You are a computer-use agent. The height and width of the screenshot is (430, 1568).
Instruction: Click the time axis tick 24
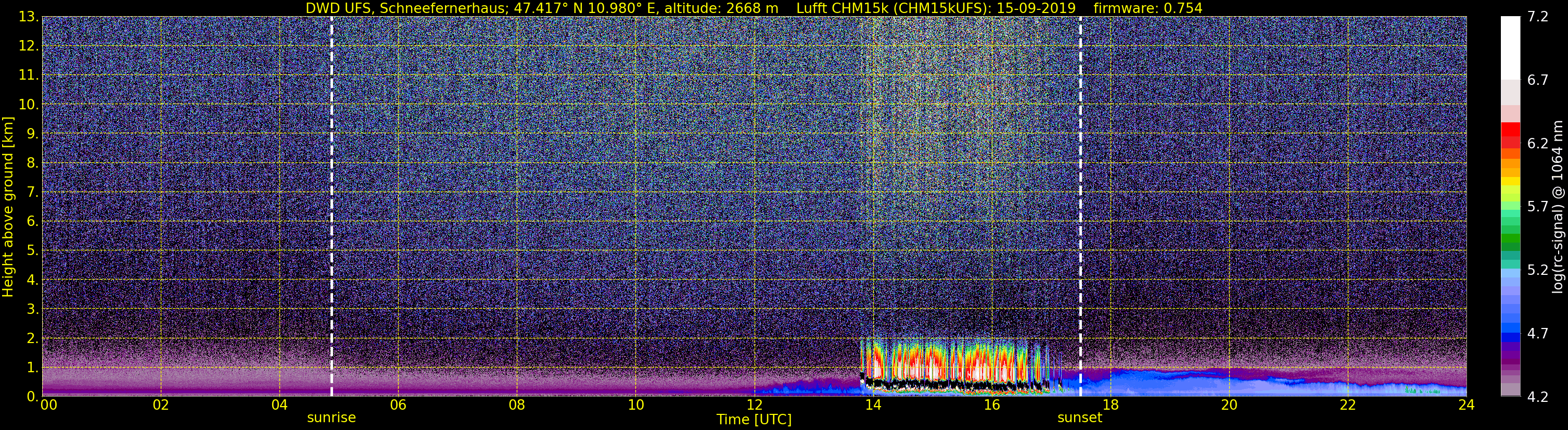pyautogui.click(x=1467, y=406)
